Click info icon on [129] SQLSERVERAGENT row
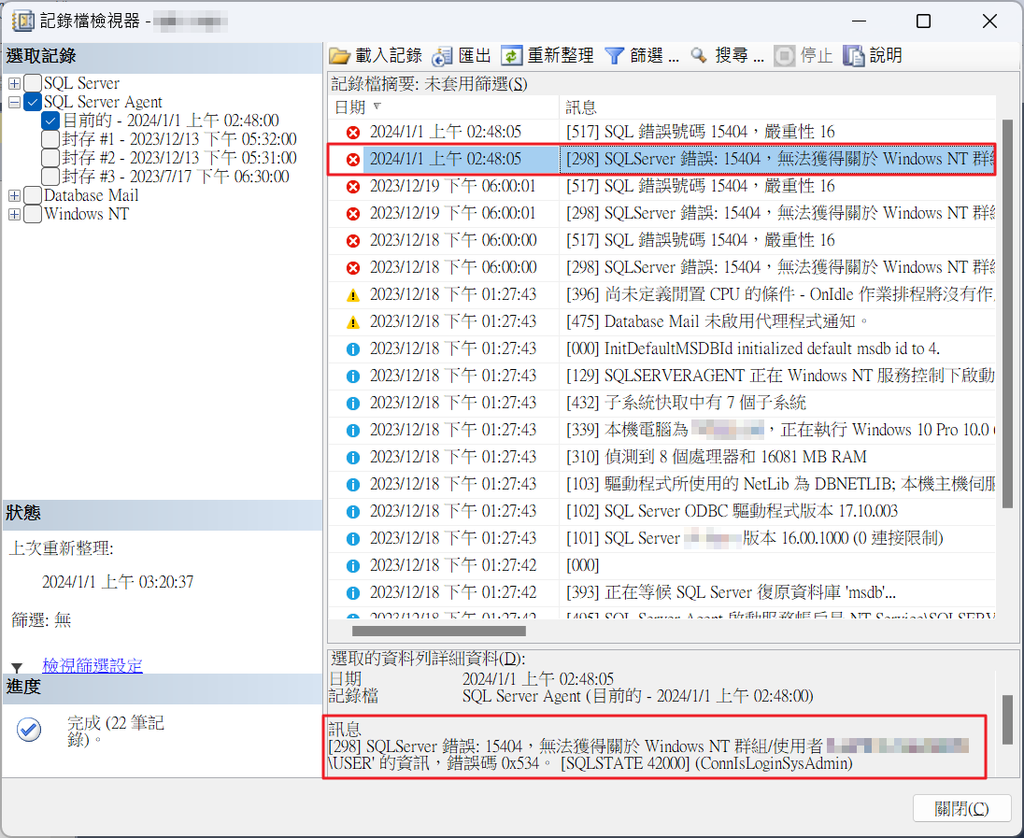The width and height of the screenshot is (1024, 838). point(353,376)
